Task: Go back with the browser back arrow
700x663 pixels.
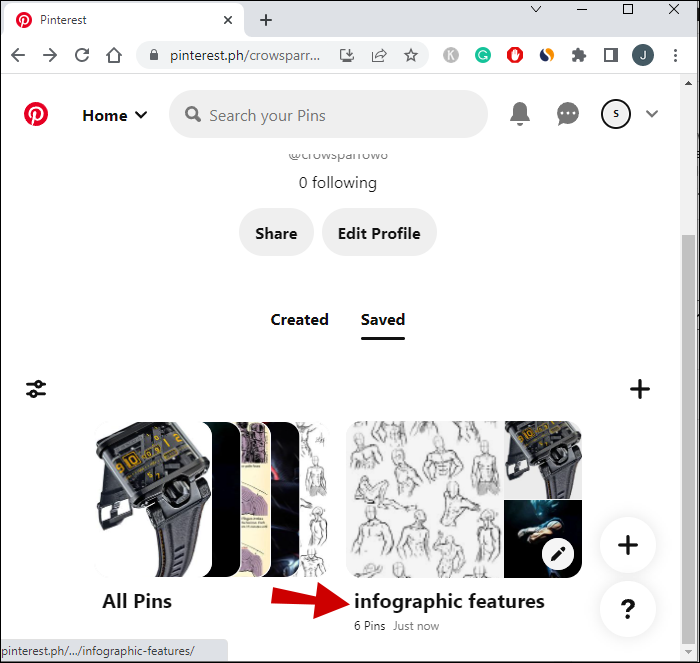Action: 18,55
